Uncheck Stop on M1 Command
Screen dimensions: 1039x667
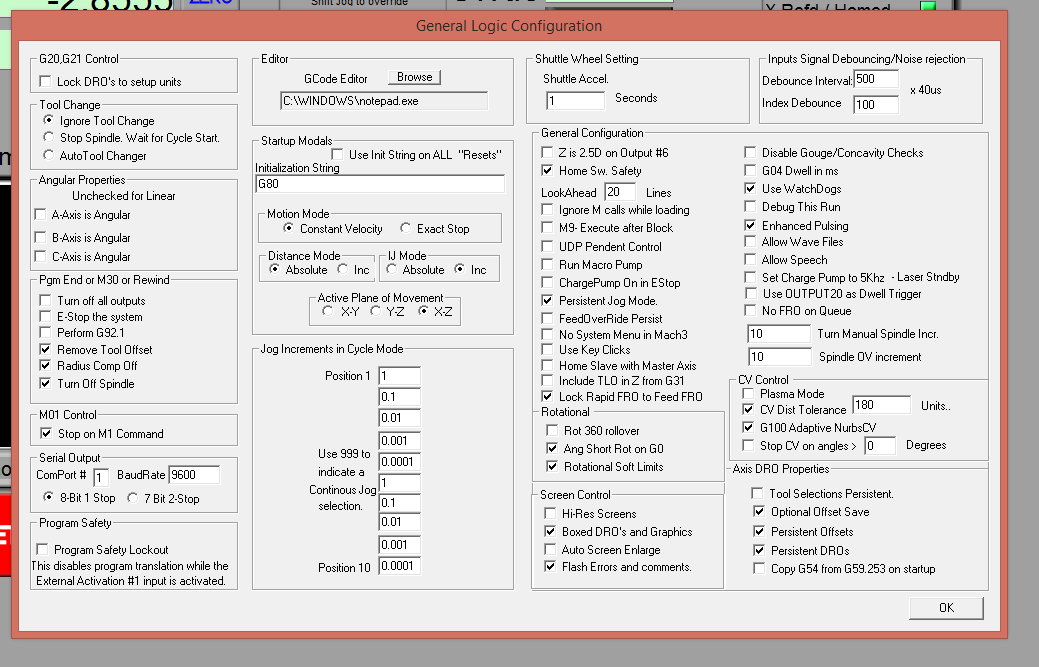click(x=45, y=434)
